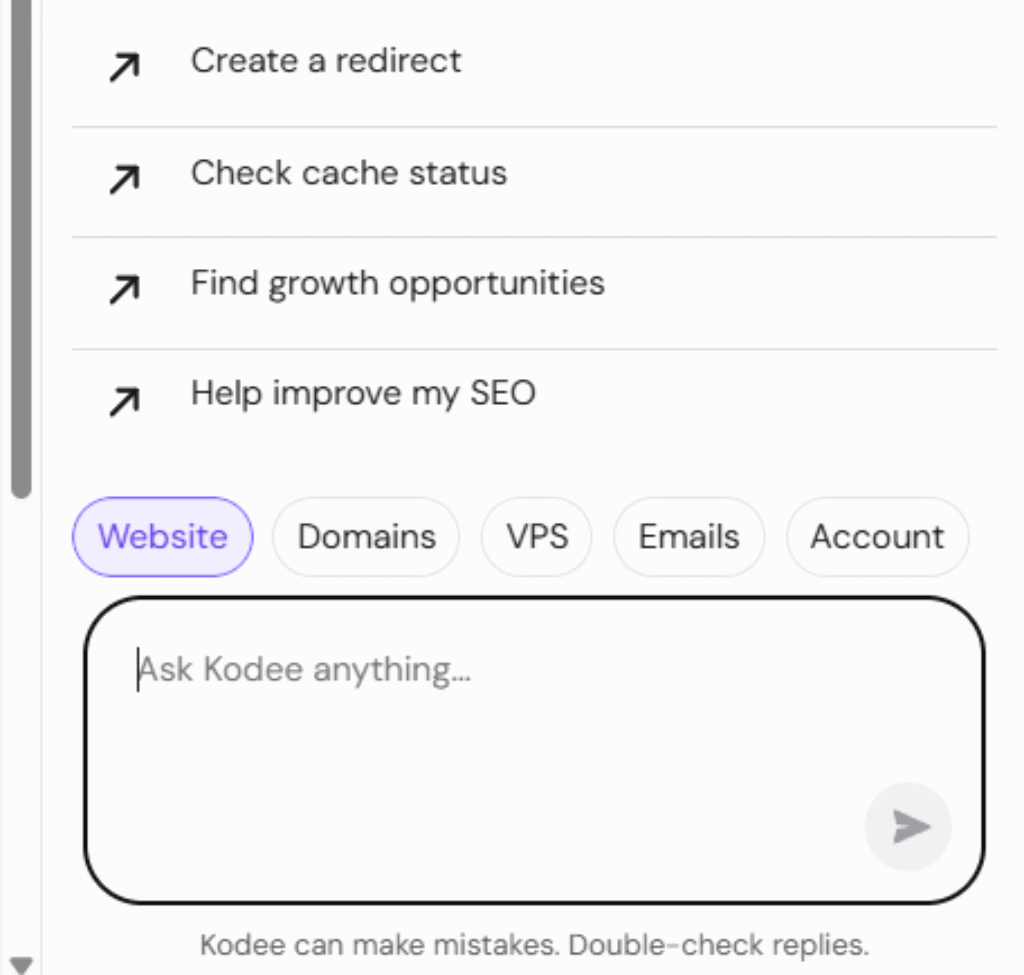Viewport: 1024px width, 975px height.
Task: Choose the Find growth opportunities suggestion
Action: coord(396,283)
